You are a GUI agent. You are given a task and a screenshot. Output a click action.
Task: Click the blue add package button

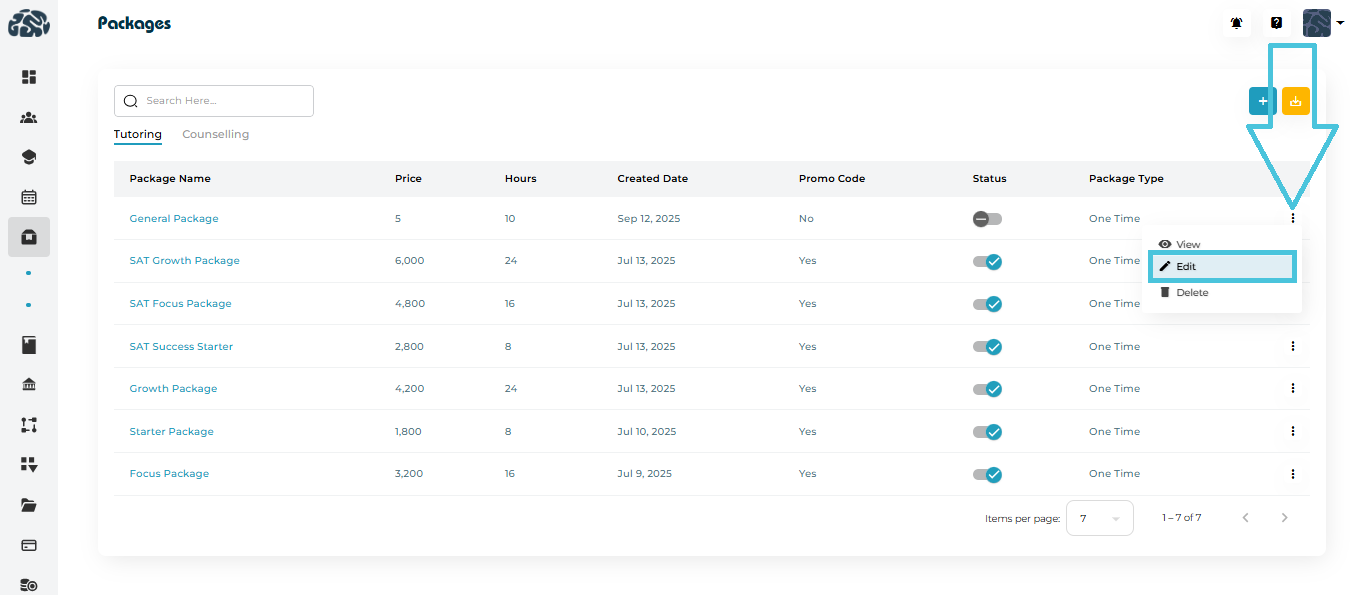(x=1262, y=101)
